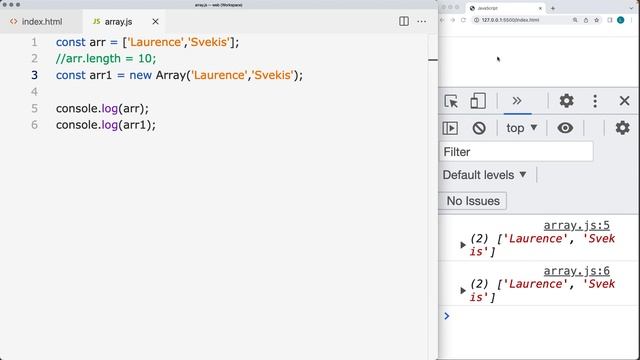Toggle the browser side panel icon
Screen dimensions: 640x360
[x=610, y=20]
